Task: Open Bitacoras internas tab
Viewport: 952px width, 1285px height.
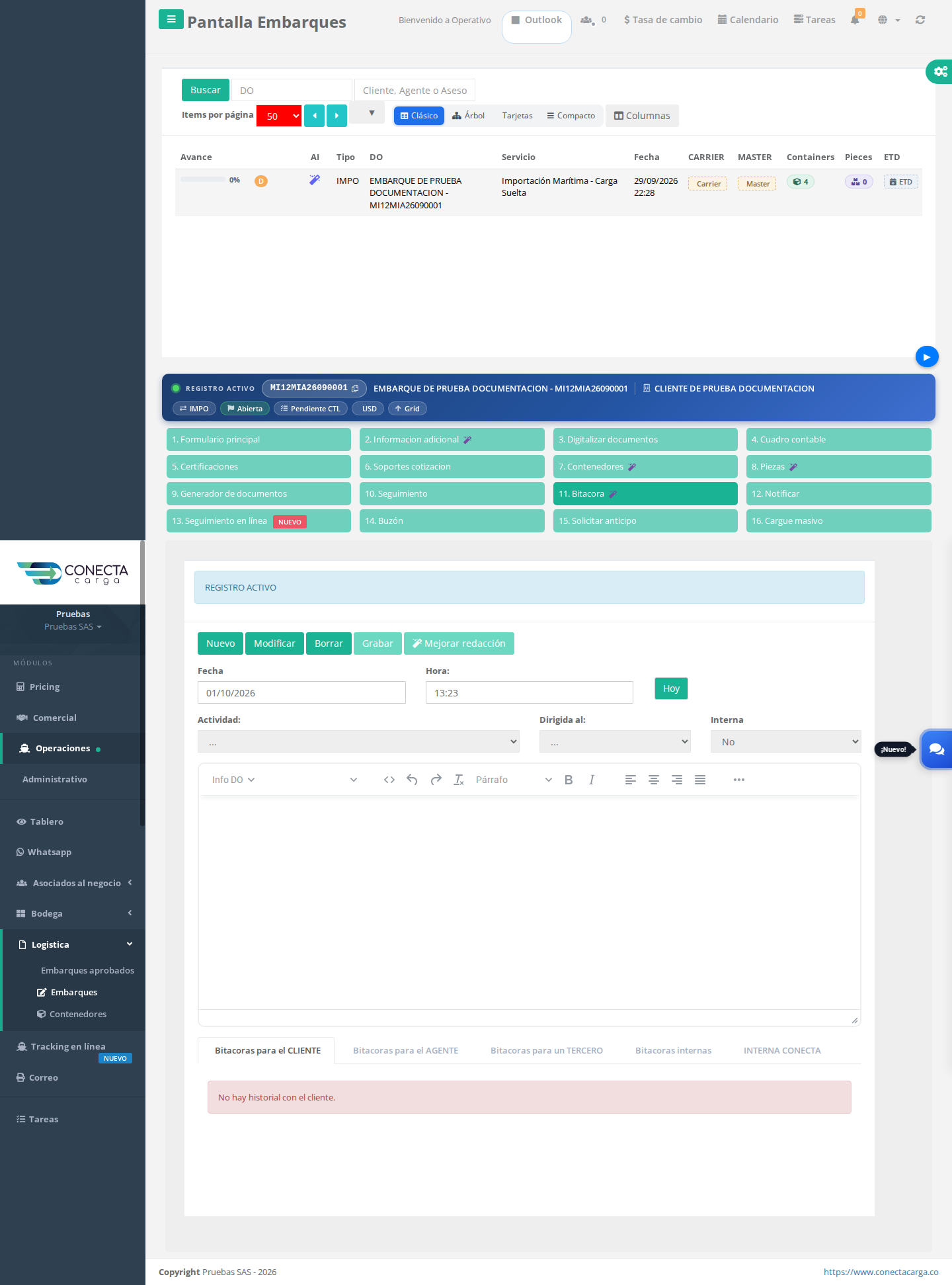Action: point(673,1050)
